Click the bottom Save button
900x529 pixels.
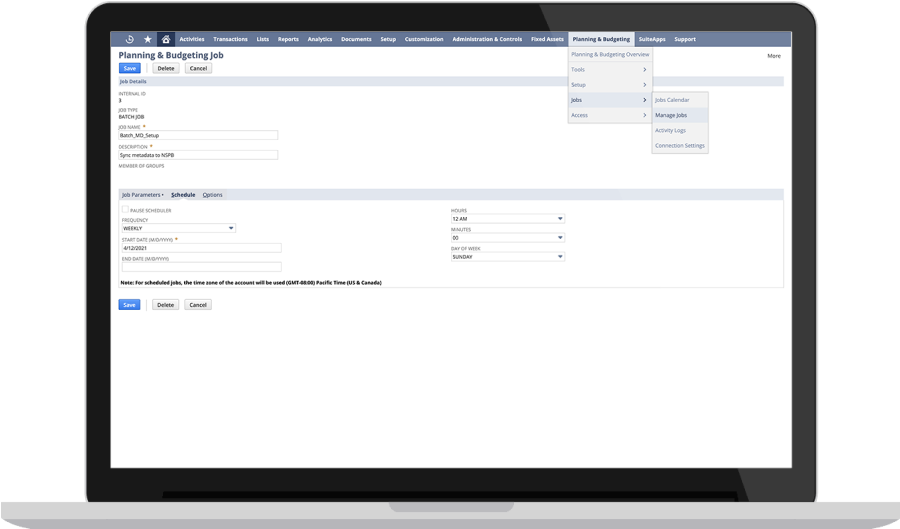129,305
